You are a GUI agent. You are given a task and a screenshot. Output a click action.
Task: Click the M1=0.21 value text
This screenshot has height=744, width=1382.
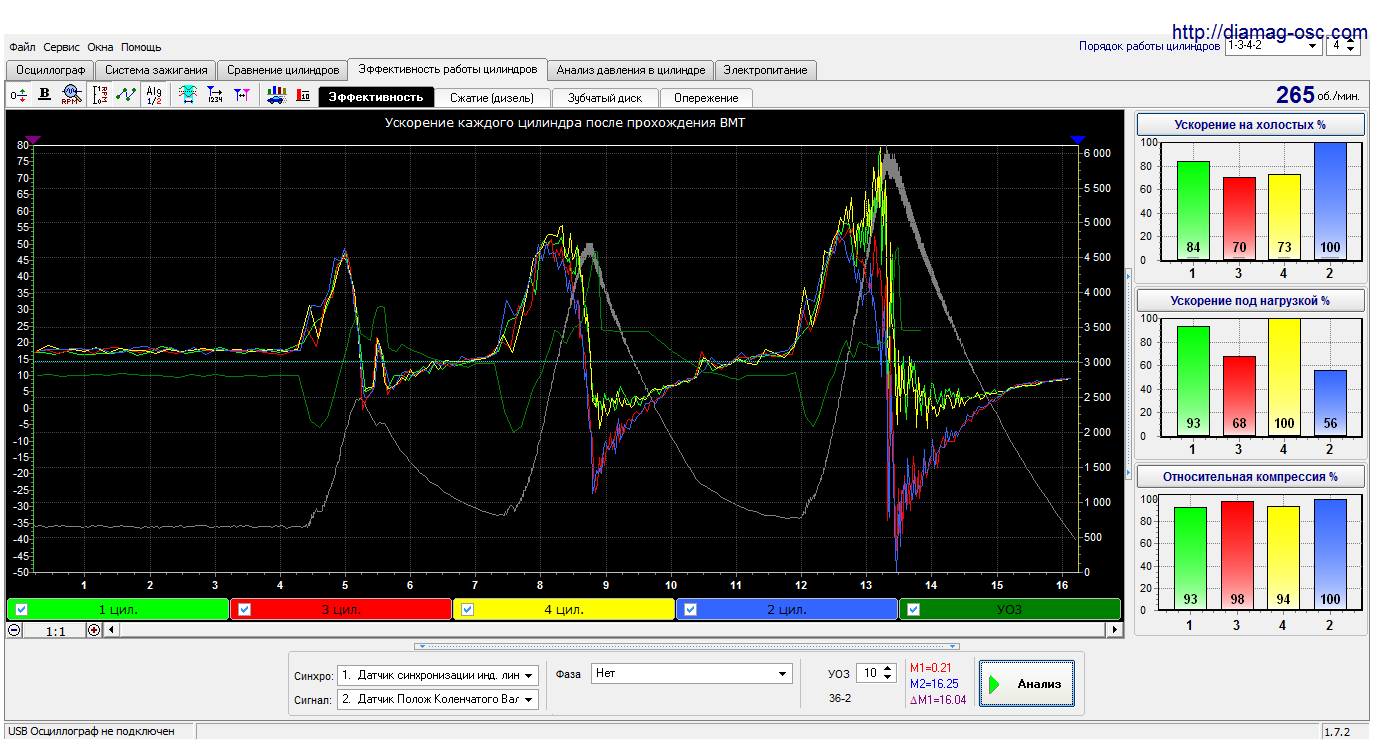pyautogui.click(x=930, y=668)
